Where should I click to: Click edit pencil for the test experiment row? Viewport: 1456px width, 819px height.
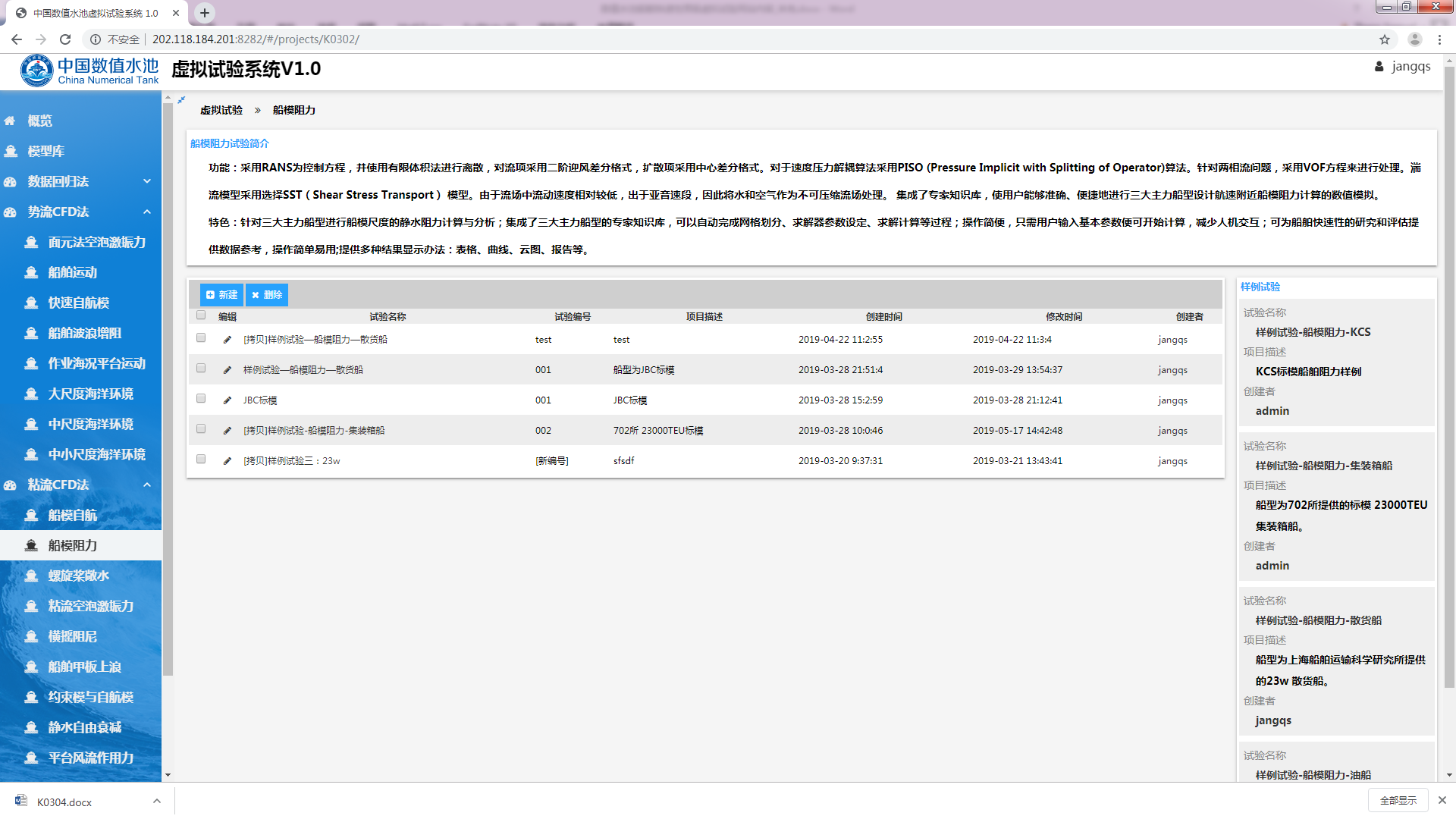[x=227, y=340]
